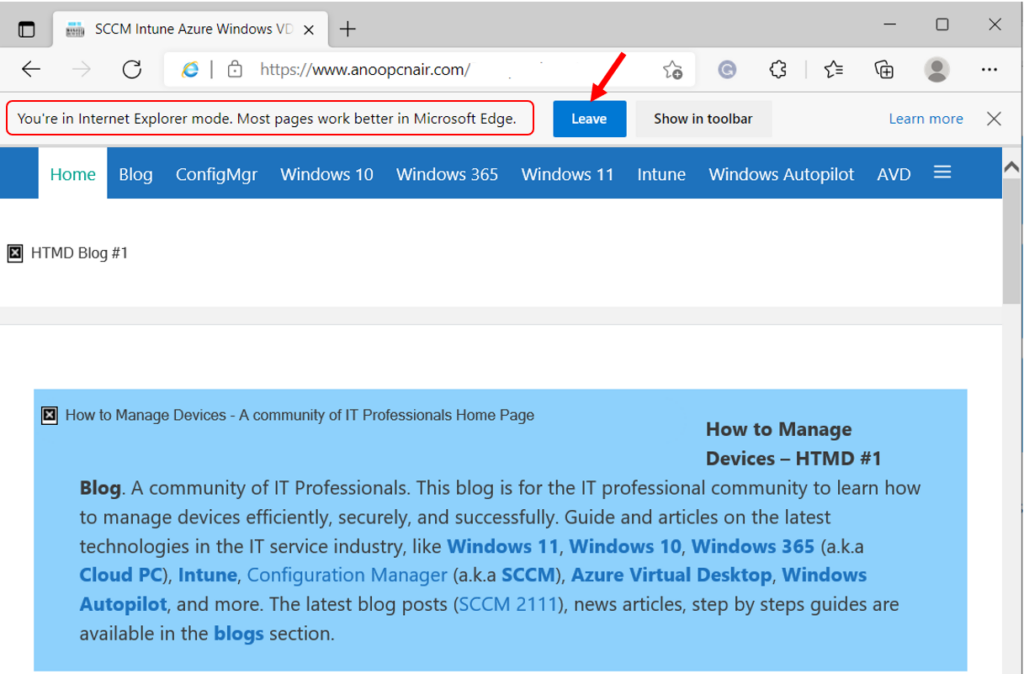Open the ConfigMgr menu item
This screenshot has height=674, width=1024.
point(216,174)
